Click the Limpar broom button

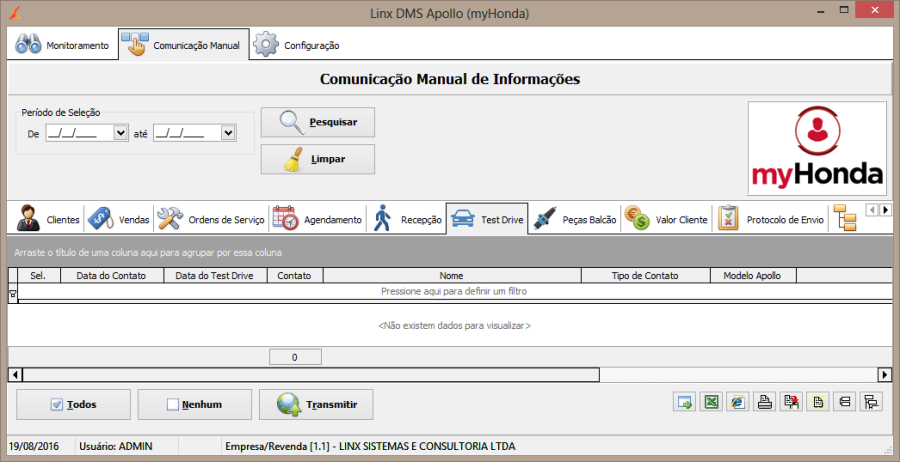(317, 159)
